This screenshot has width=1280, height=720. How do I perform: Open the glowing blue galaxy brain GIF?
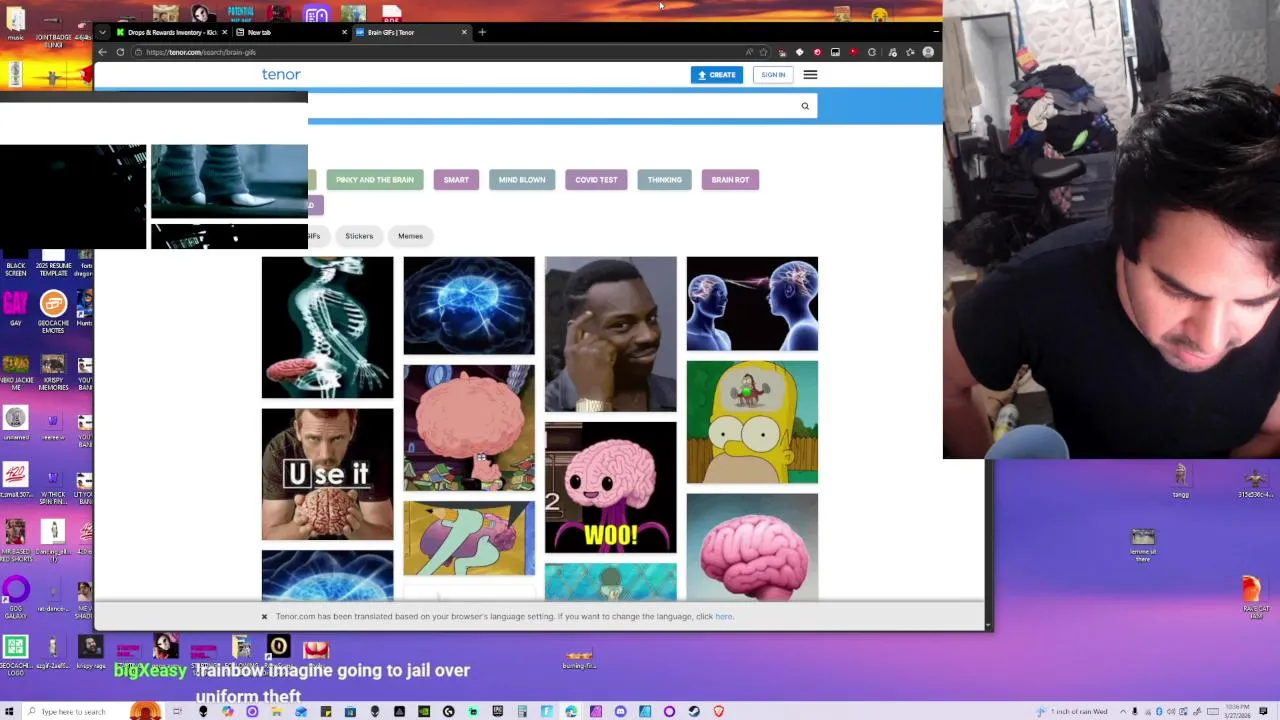(469, 305)
